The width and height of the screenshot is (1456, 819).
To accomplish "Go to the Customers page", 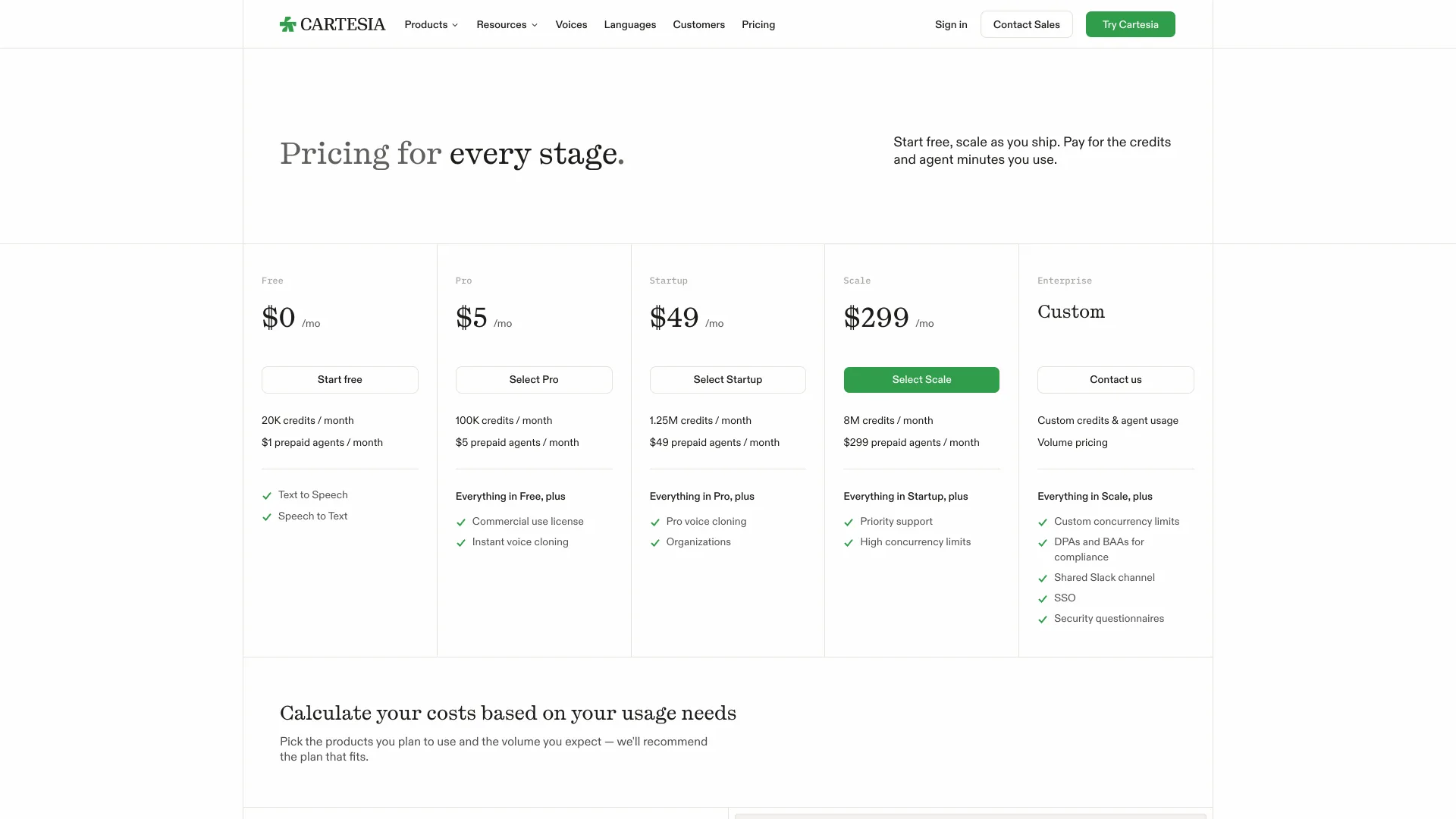I will (x=698, y=24).
